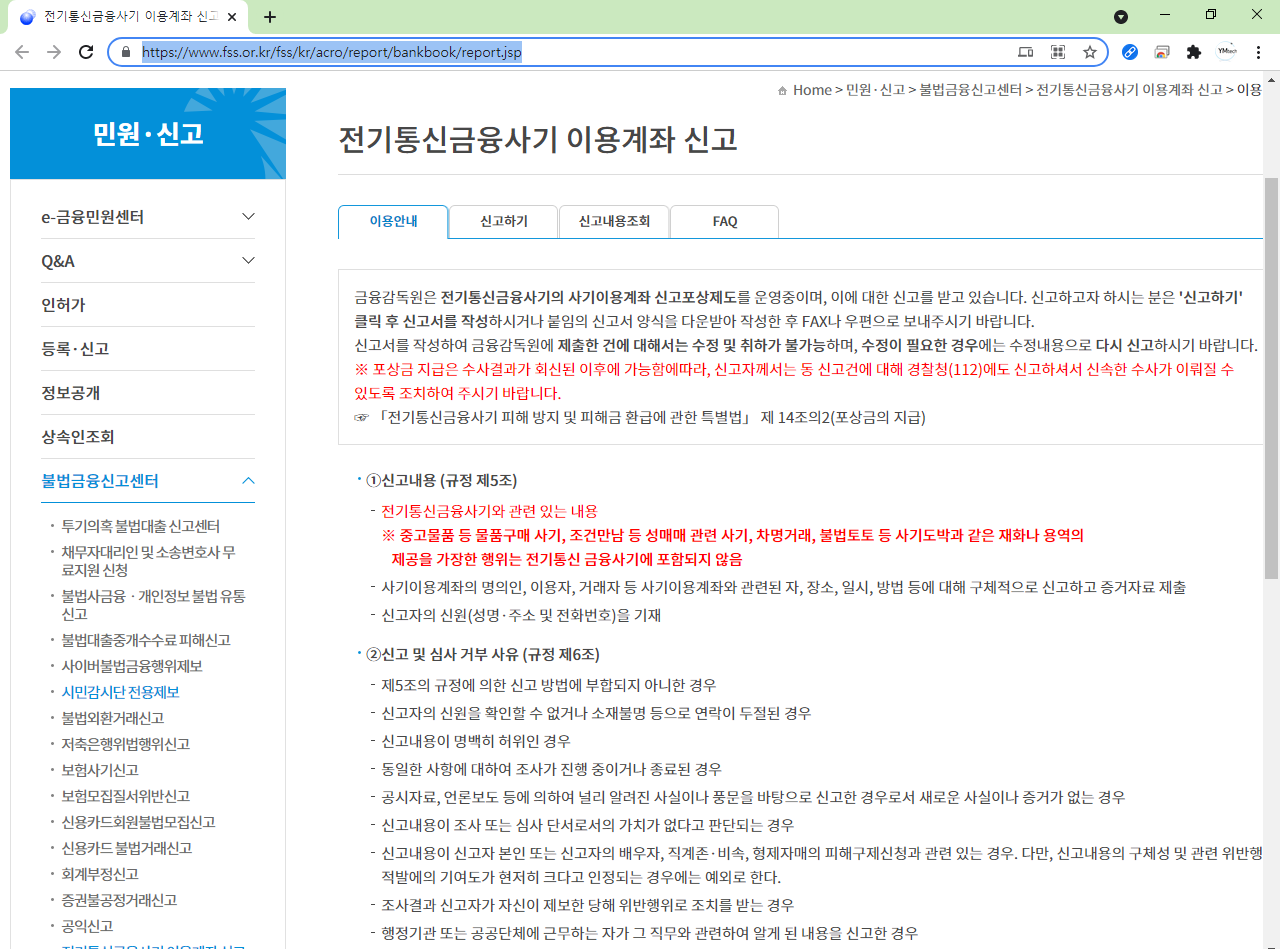
Task: Open 공익신고 link in sidebar
Action: coord(87,926)
